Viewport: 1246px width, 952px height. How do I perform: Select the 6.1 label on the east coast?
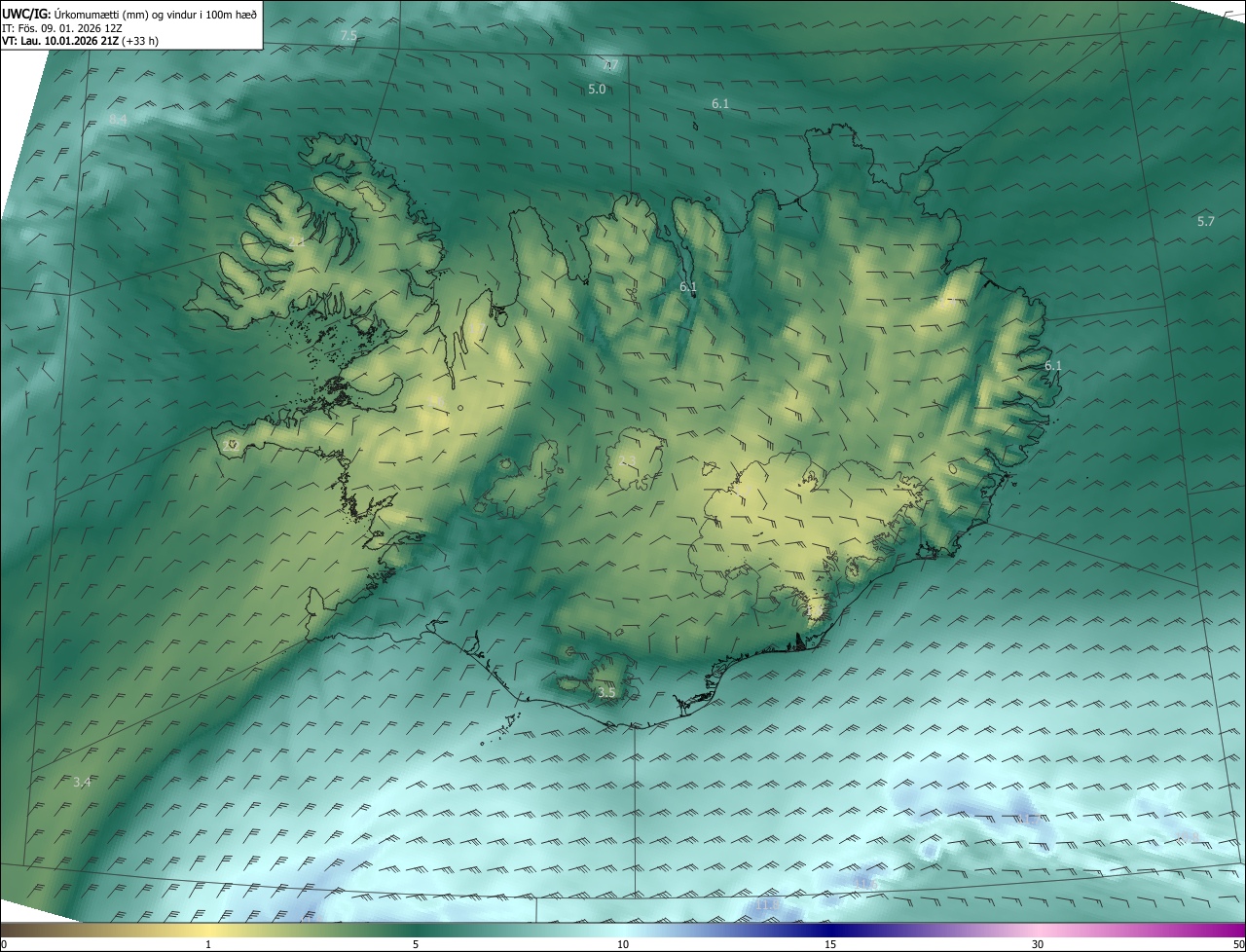coord(1053,365)
